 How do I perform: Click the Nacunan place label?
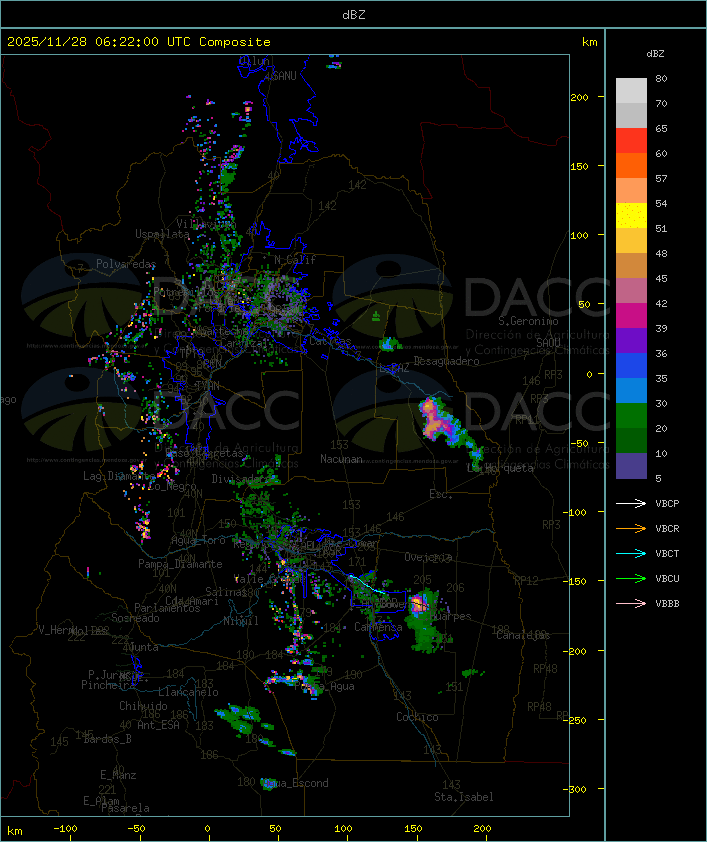[x=341, y=459]
